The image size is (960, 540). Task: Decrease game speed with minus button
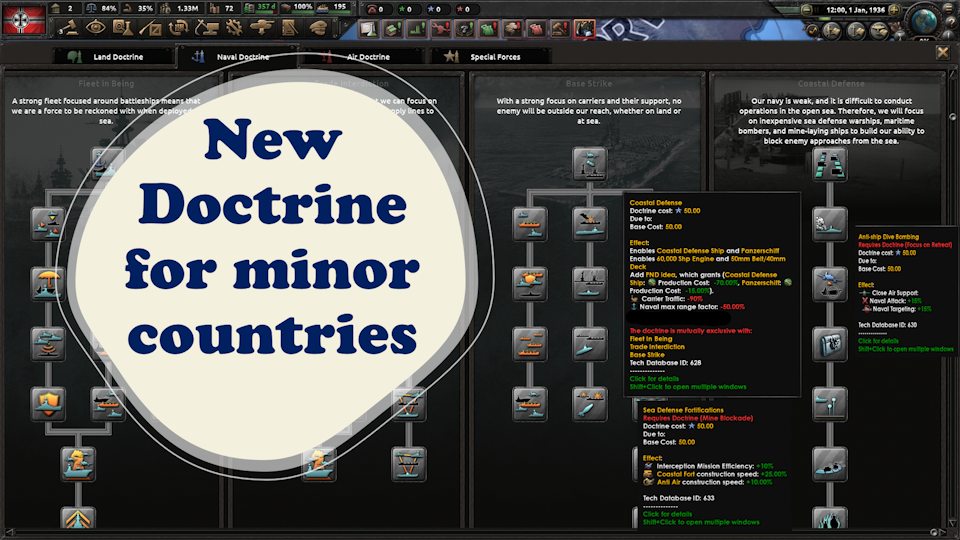click(806, 10)
